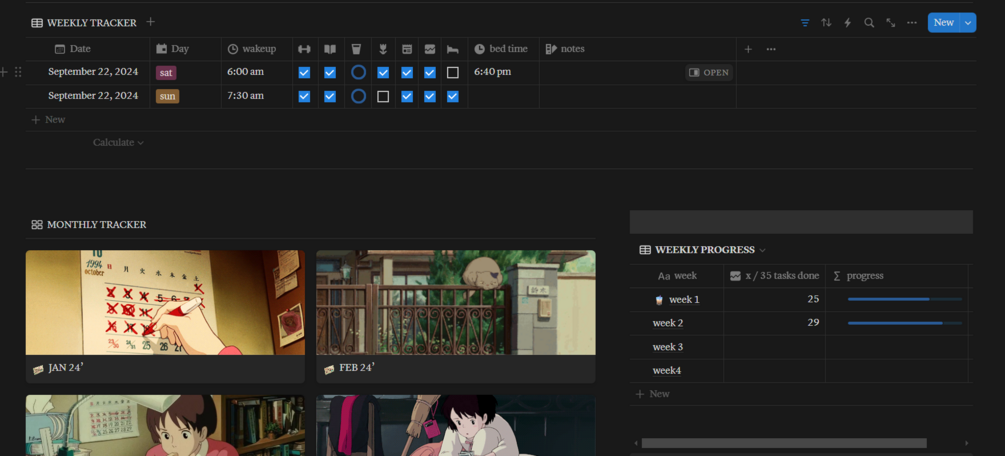Viewport: 1005px width, 456px height.
Task: Click the page icon beside FEB 24'
Action: pyautogui.click(x=329, y=369)
